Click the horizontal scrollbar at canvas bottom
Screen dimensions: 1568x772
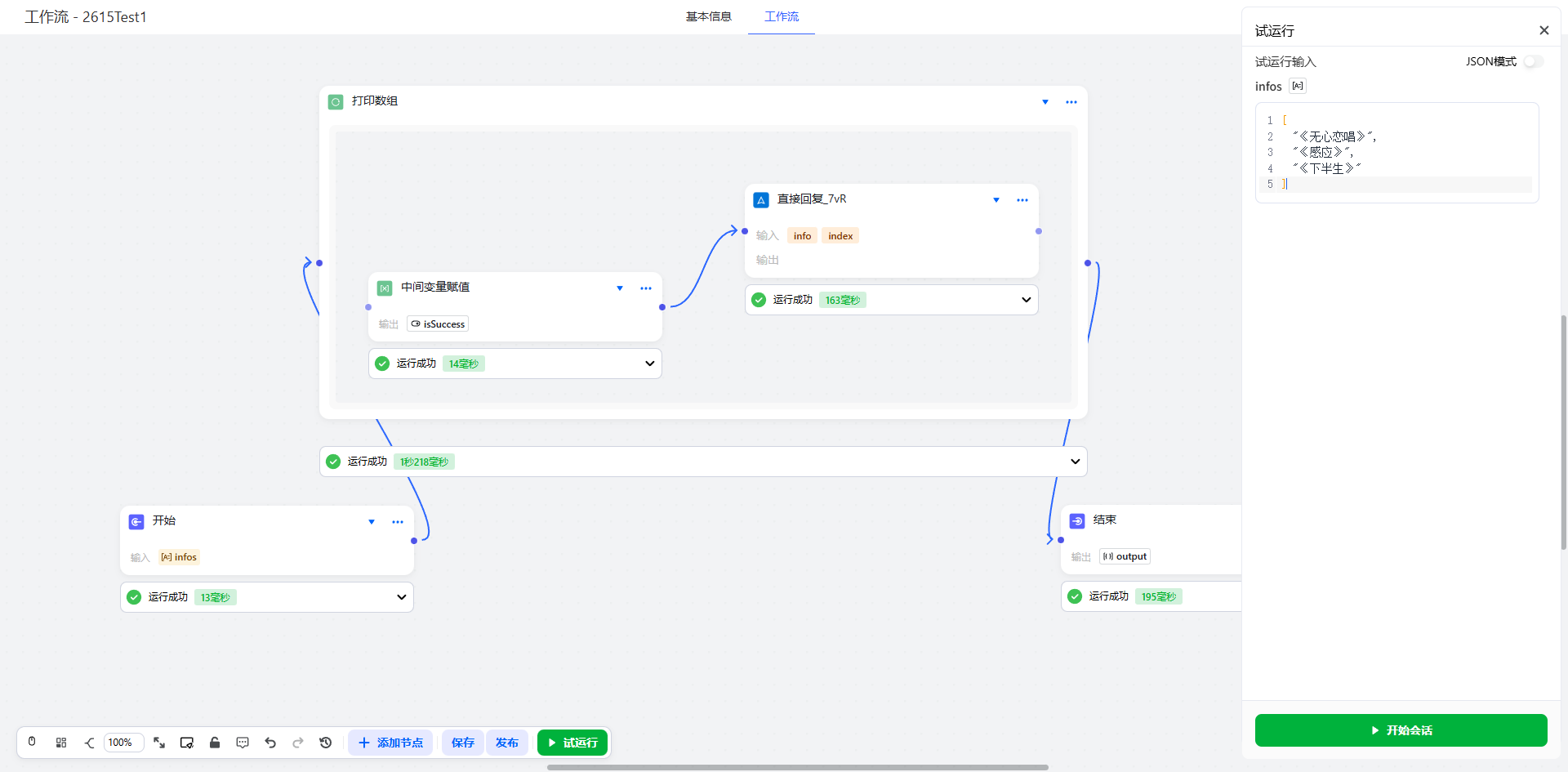click(797, 767)
